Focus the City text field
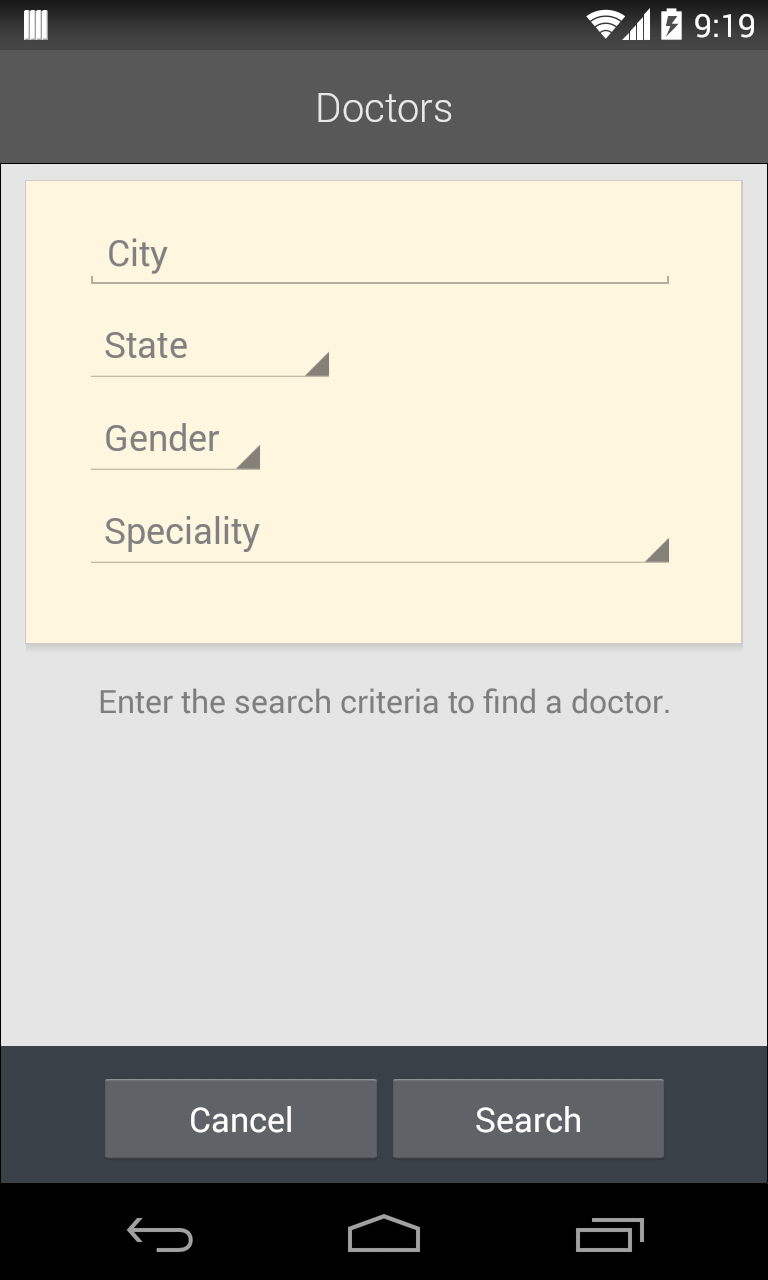 [x=379, y=255]
